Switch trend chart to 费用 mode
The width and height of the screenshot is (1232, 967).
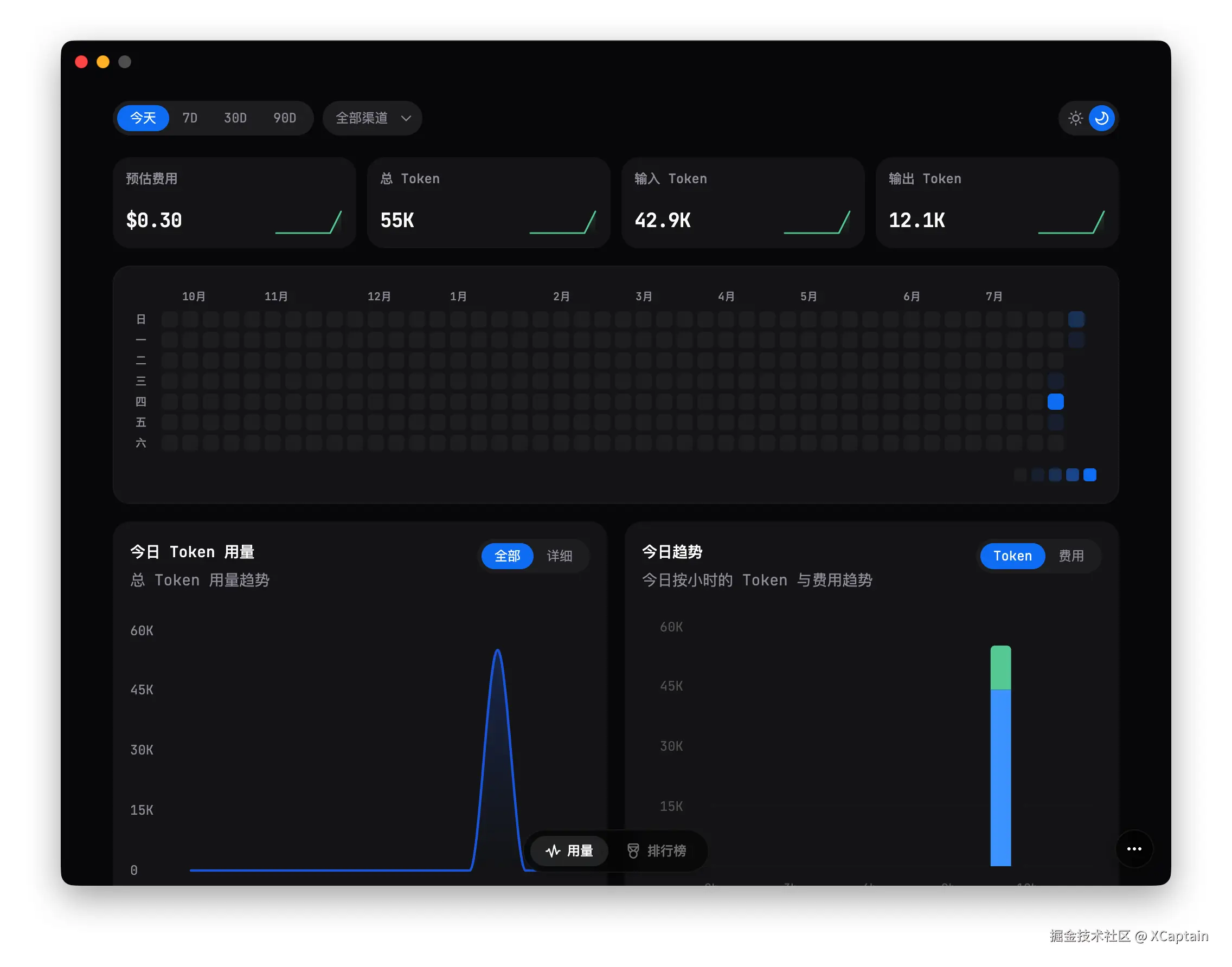[x=1070, y=556]
